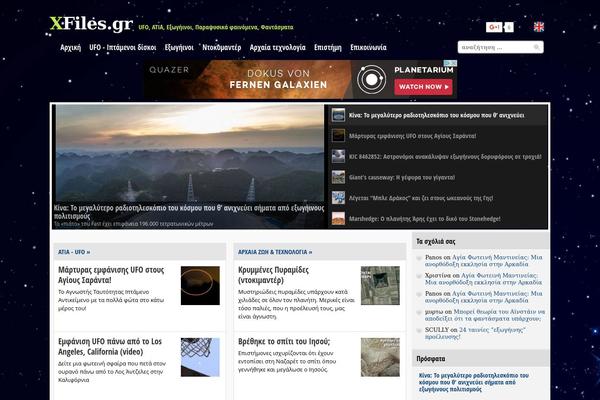The image size is (600, 400).
Task: Click comment bubble icon beside Χριστίνα
Action: pyautogui.click(x=419, y=276)
